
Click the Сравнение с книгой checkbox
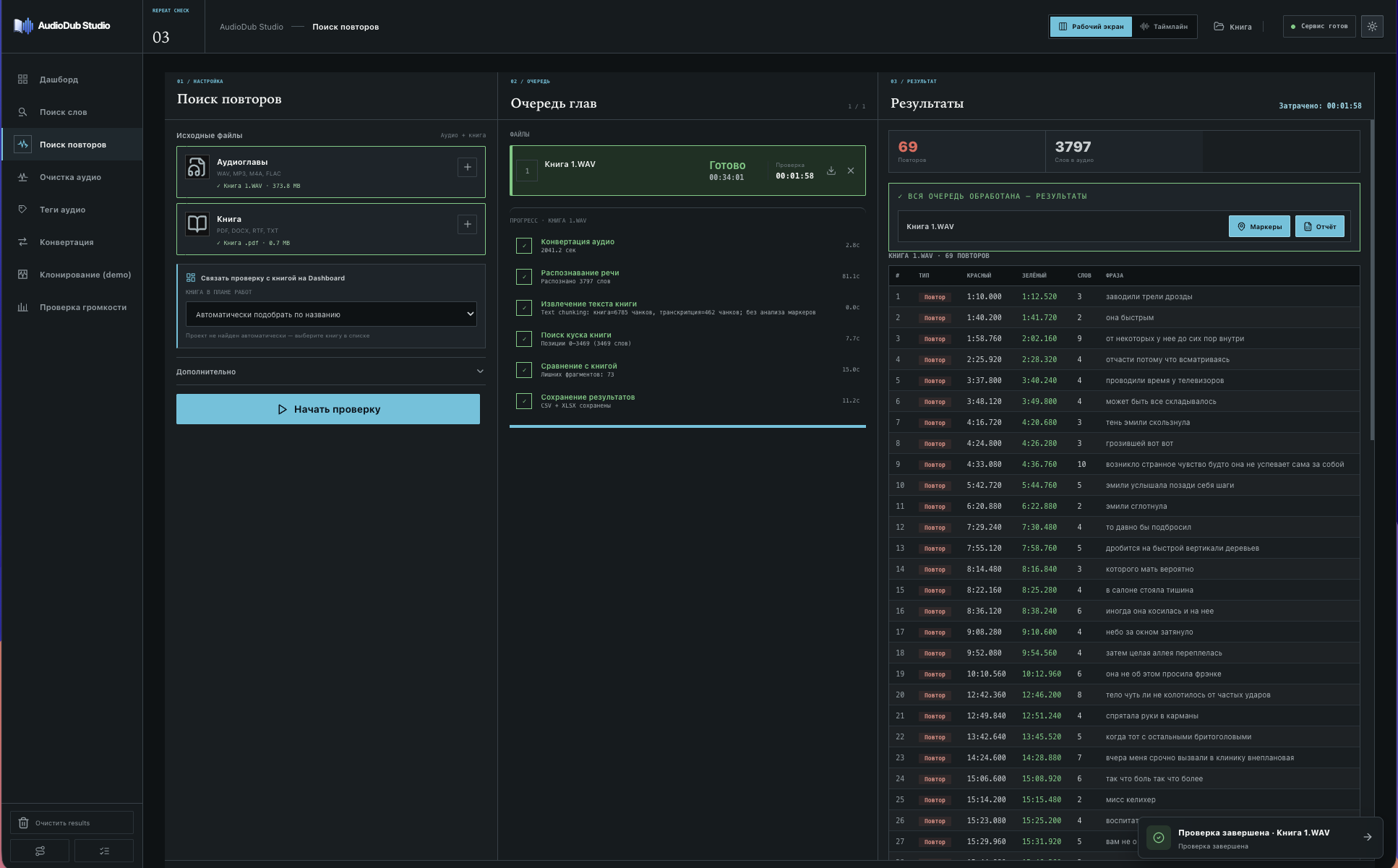[x=524, y=370]
